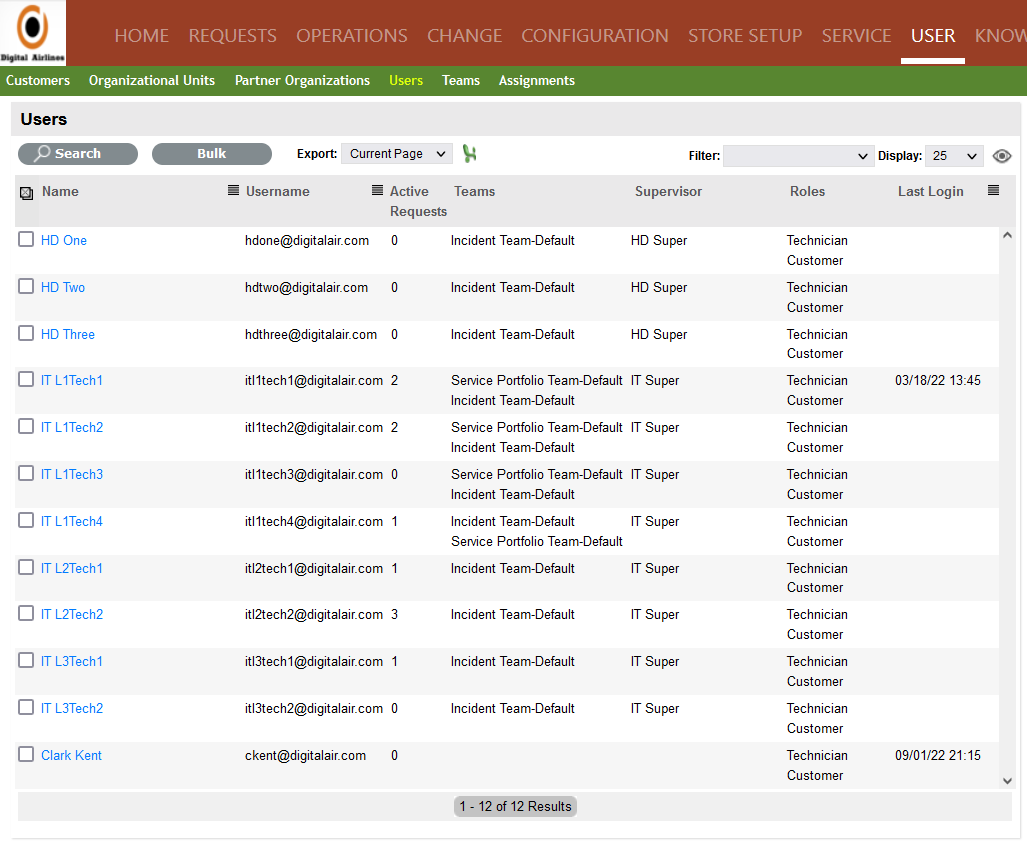1027x847 pixels.
Task: Open the Export dropdown showing Current Page
Action: pos(396,153)
